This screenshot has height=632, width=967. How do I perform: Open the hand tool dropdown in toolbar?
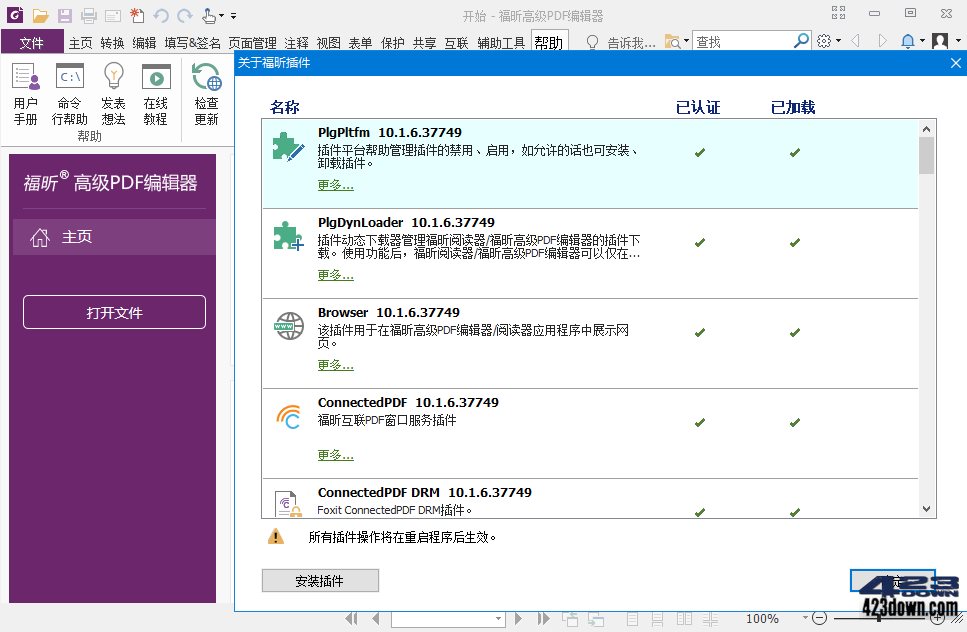pos(222,16)
